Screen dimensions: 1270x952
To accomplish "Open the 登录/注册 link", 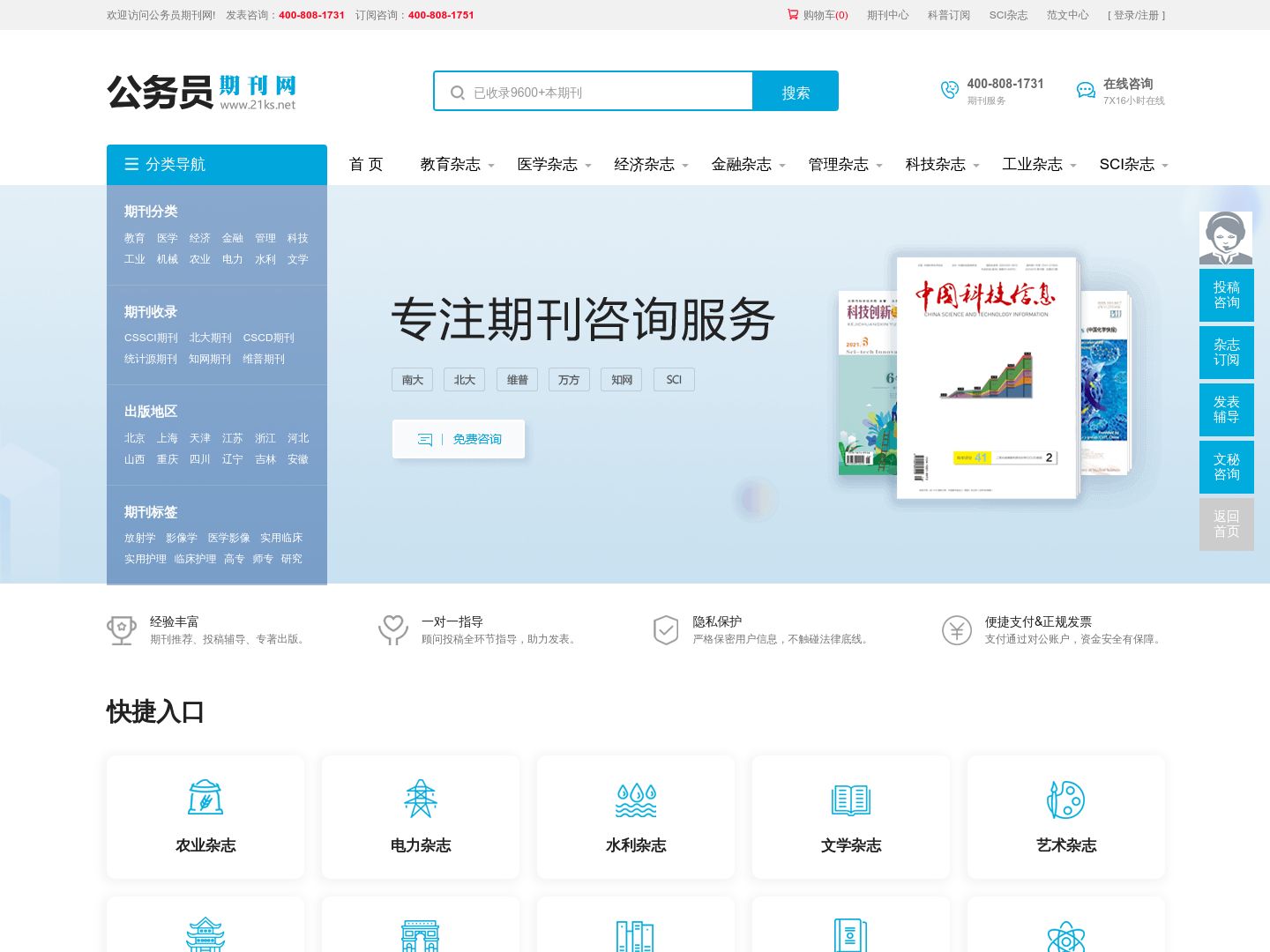I will click(1136, 15).
